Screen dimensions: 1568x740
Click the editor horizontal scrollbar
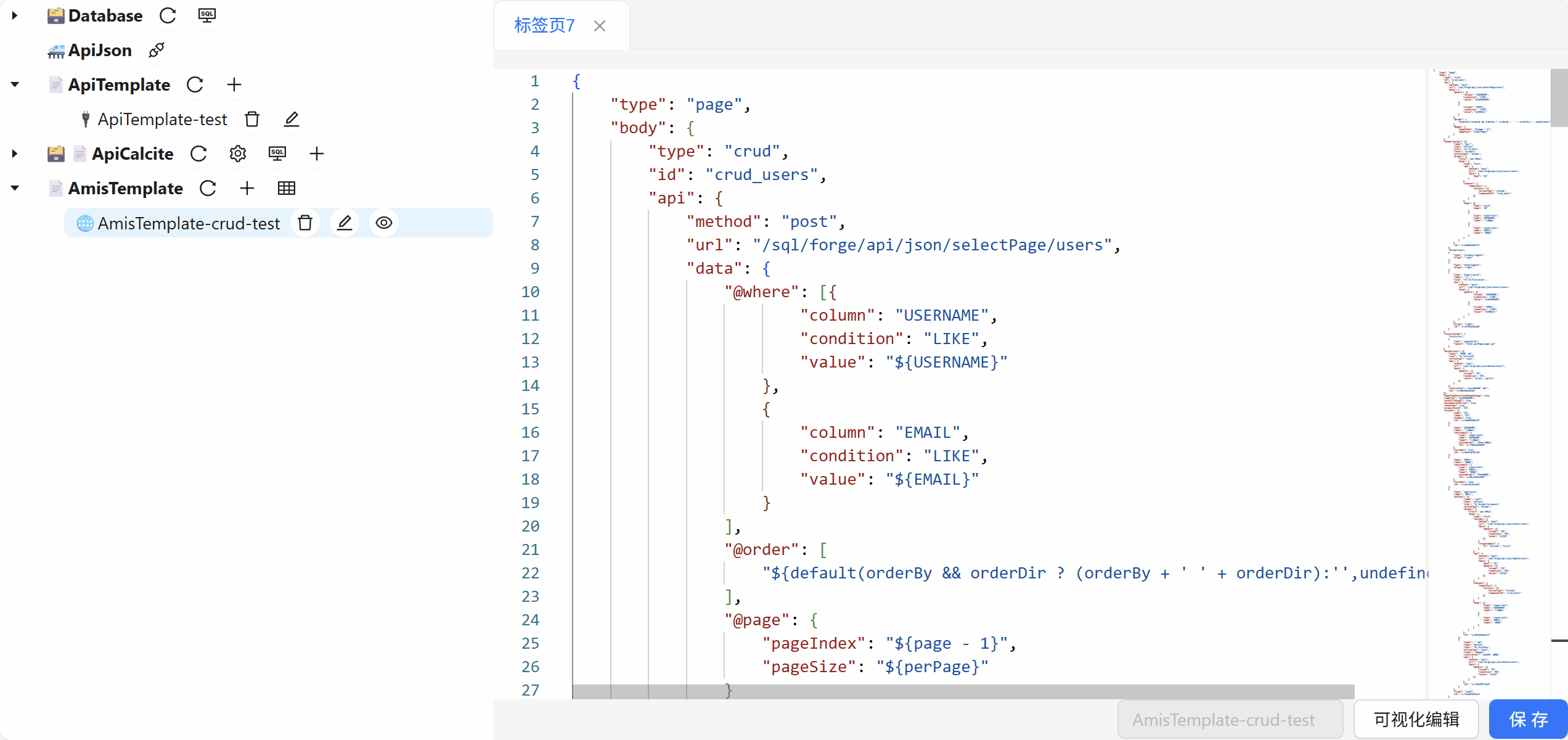963,691
